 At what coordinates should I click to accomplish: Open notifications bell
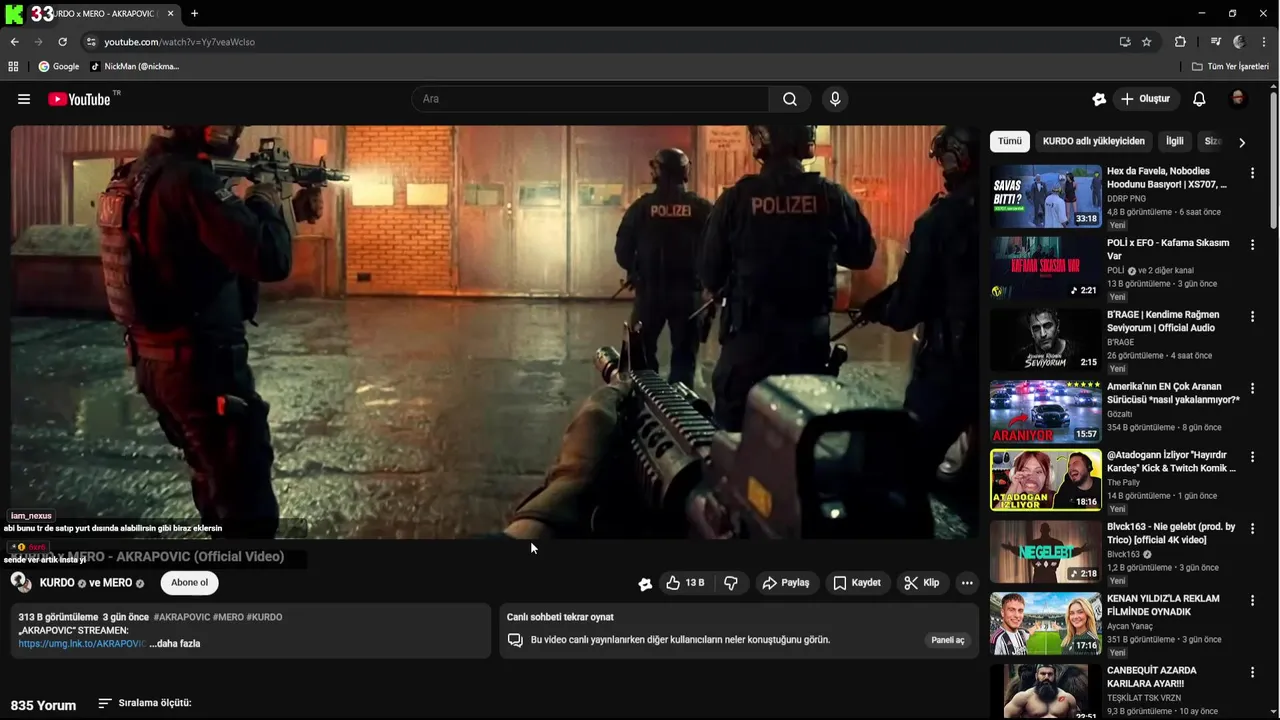[1199, 99]
